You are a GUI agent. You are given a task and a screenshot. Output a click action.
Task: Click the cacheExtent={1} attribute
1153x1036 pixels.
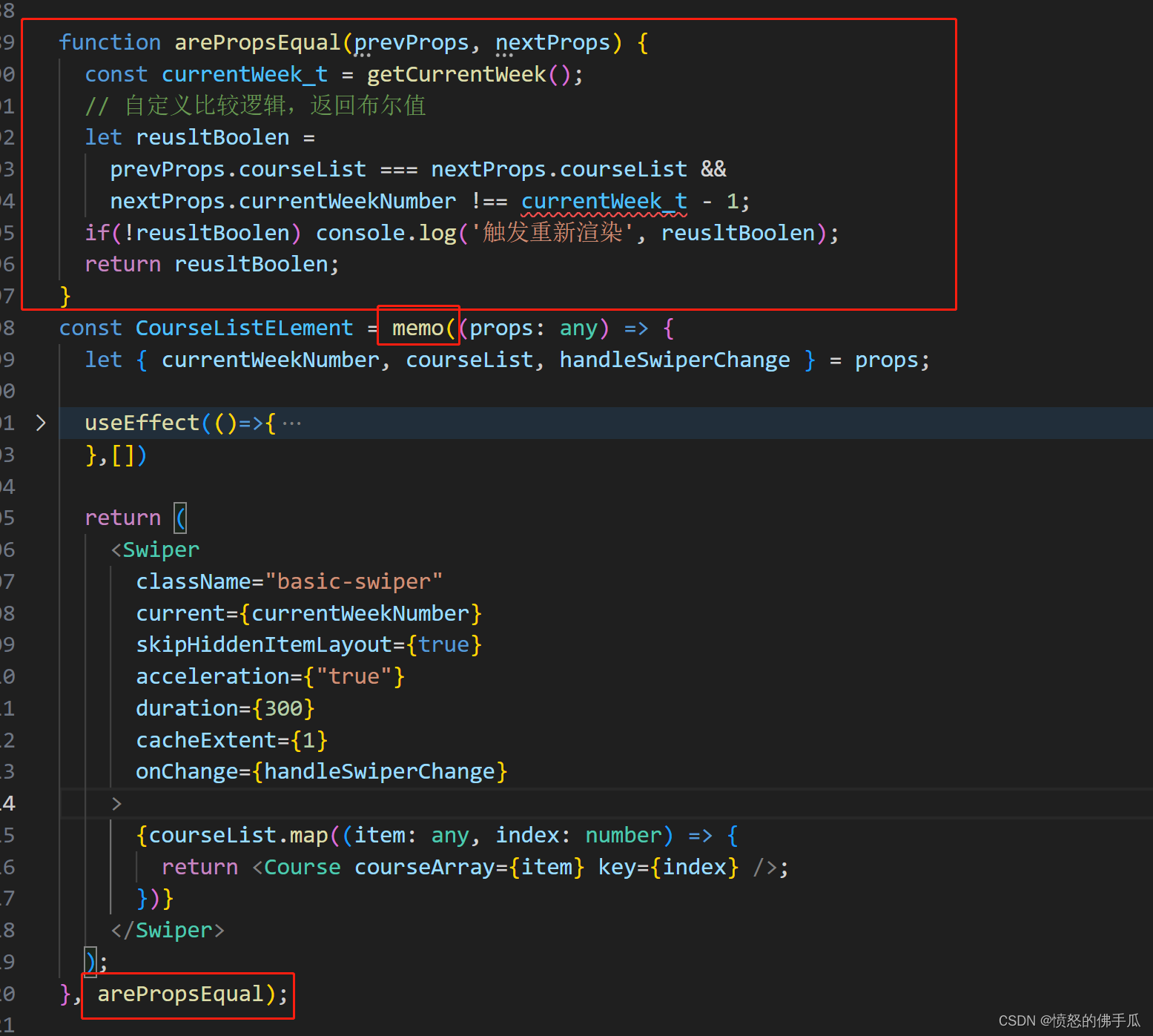[232, 740]
